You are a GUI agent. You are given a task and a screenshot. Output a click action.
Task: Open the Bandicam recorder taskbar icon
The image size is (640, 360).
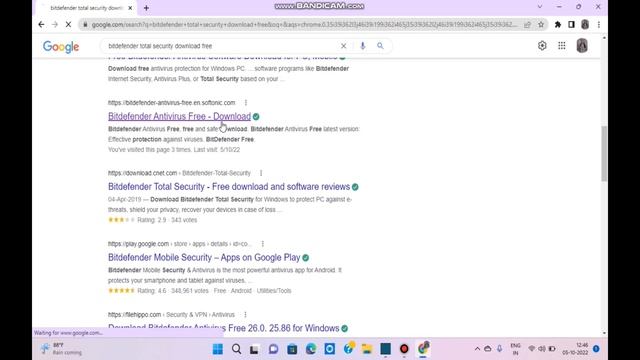coord(404,349)
